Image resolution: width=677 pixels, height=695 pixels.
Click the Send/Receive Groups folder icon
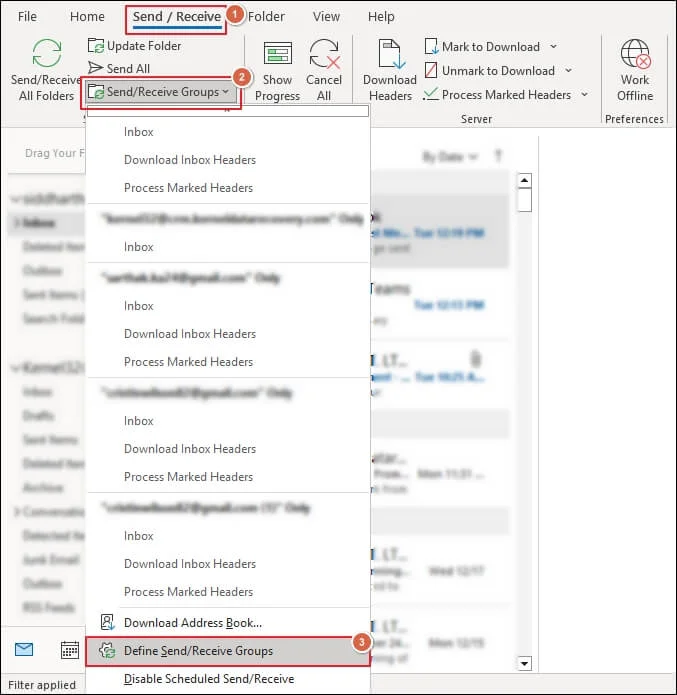[96, 92]
